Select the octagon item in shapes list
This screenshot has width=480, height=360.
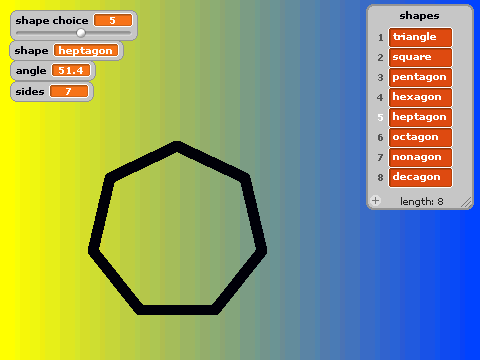[x=420, y=137]
